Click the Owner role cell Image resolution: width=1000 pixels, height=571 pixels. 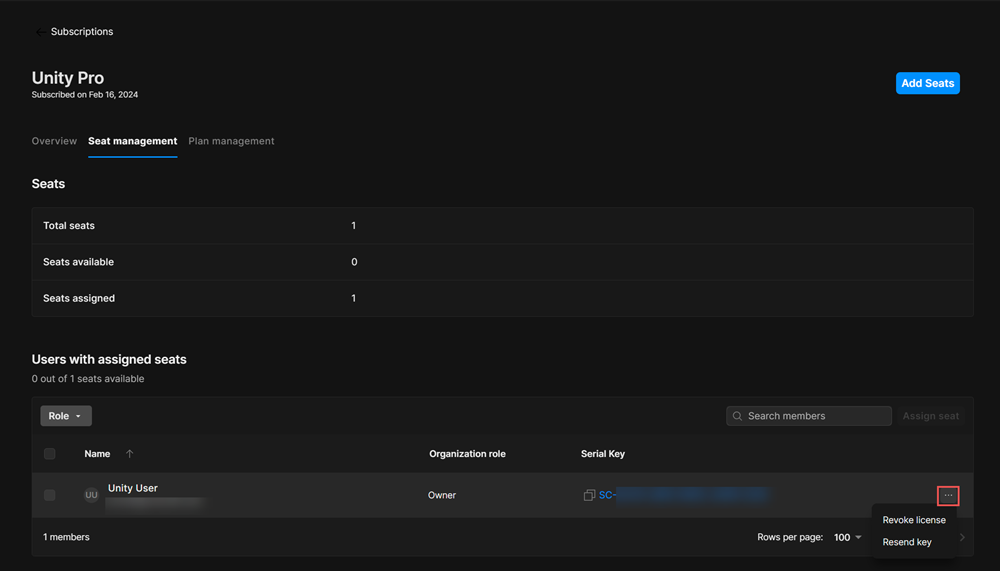[441, 495]
